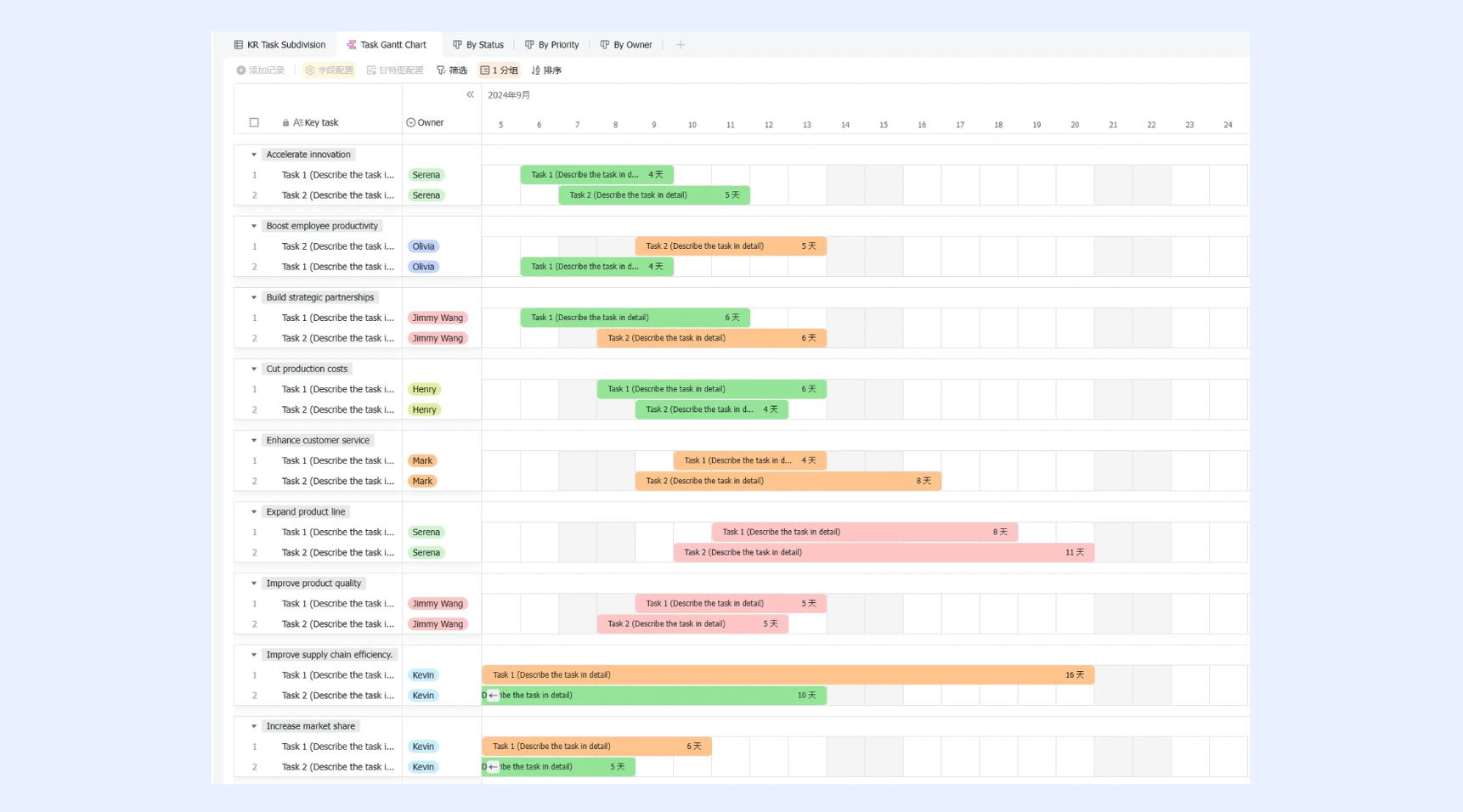Collapse the Improve product quality group
This screenshot has height=812, width=1463.
254,584
